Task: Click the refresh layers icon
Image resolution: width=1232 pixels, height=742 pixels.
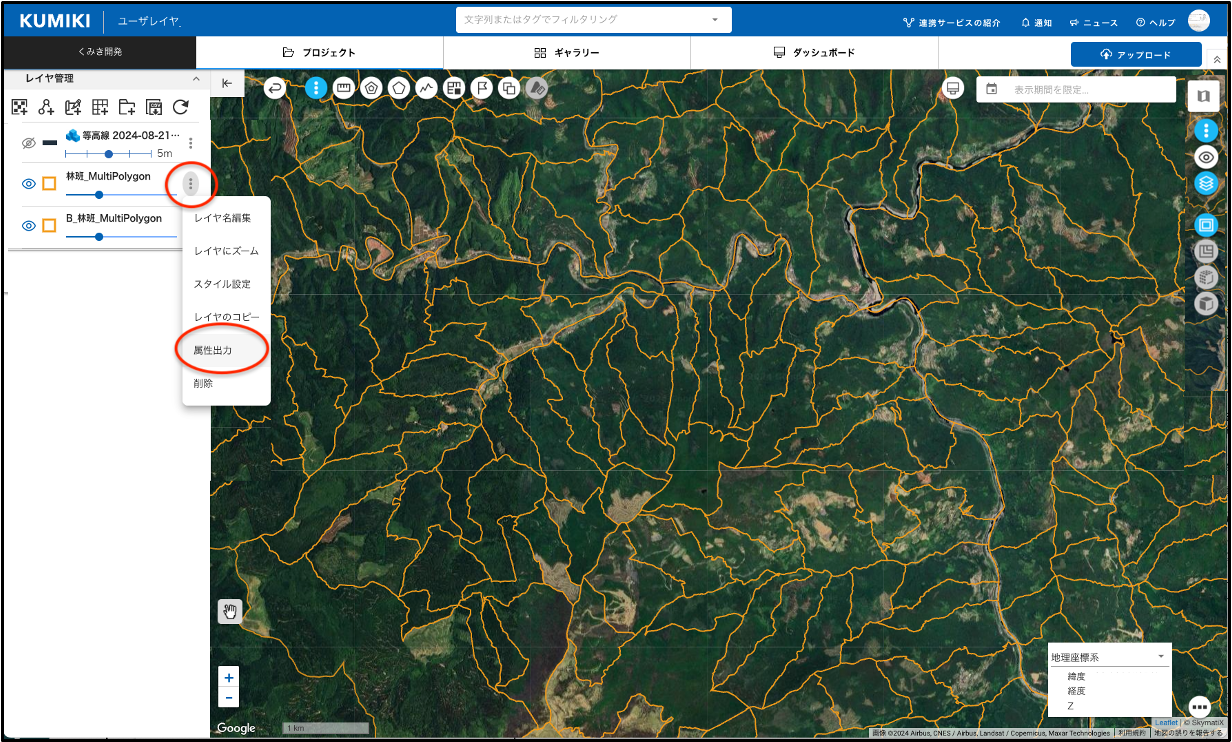Action: point(181,107)
